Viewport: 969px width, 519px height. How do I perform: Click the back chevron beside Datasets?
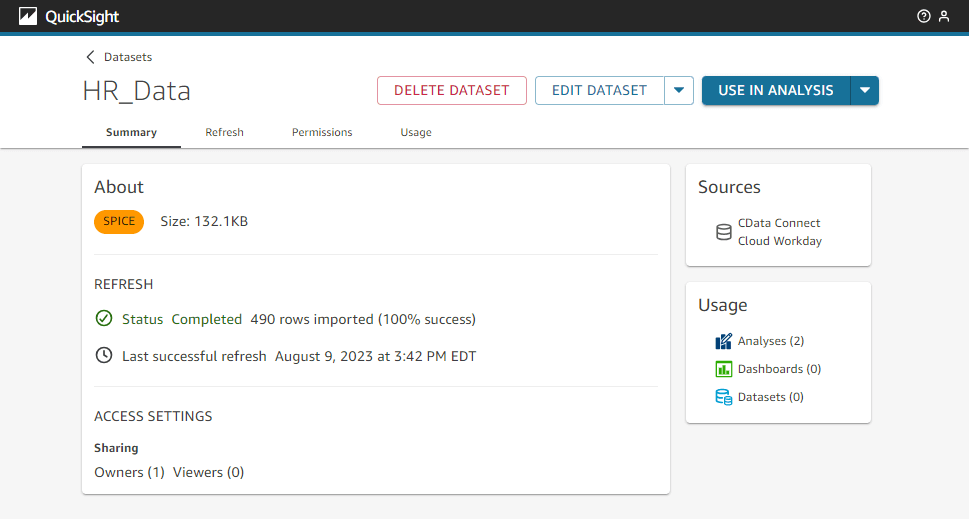click(90, 57)
